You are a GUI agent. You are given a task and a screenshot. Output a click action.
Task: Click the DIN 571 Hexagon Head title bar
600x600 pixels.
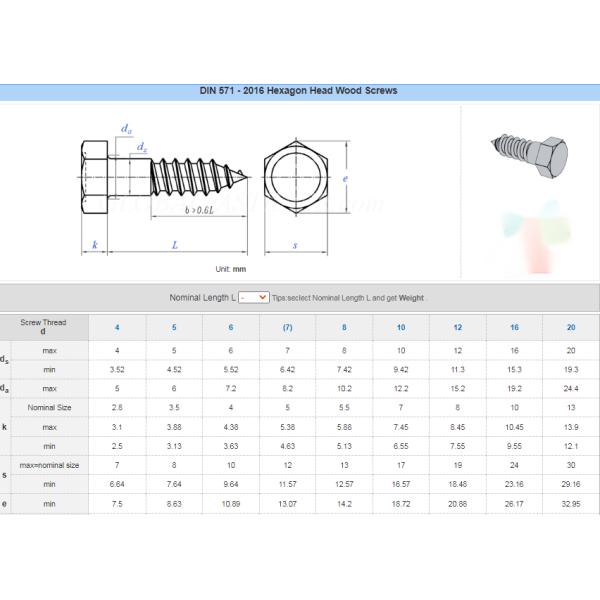tap(300, 91)
